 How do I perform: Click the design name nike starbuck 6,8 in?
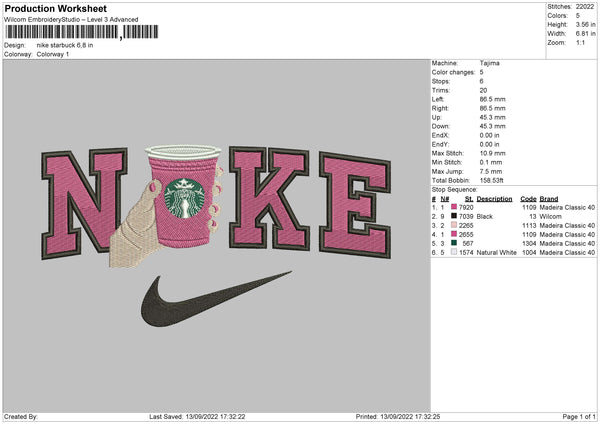click(x=67, y=45)
